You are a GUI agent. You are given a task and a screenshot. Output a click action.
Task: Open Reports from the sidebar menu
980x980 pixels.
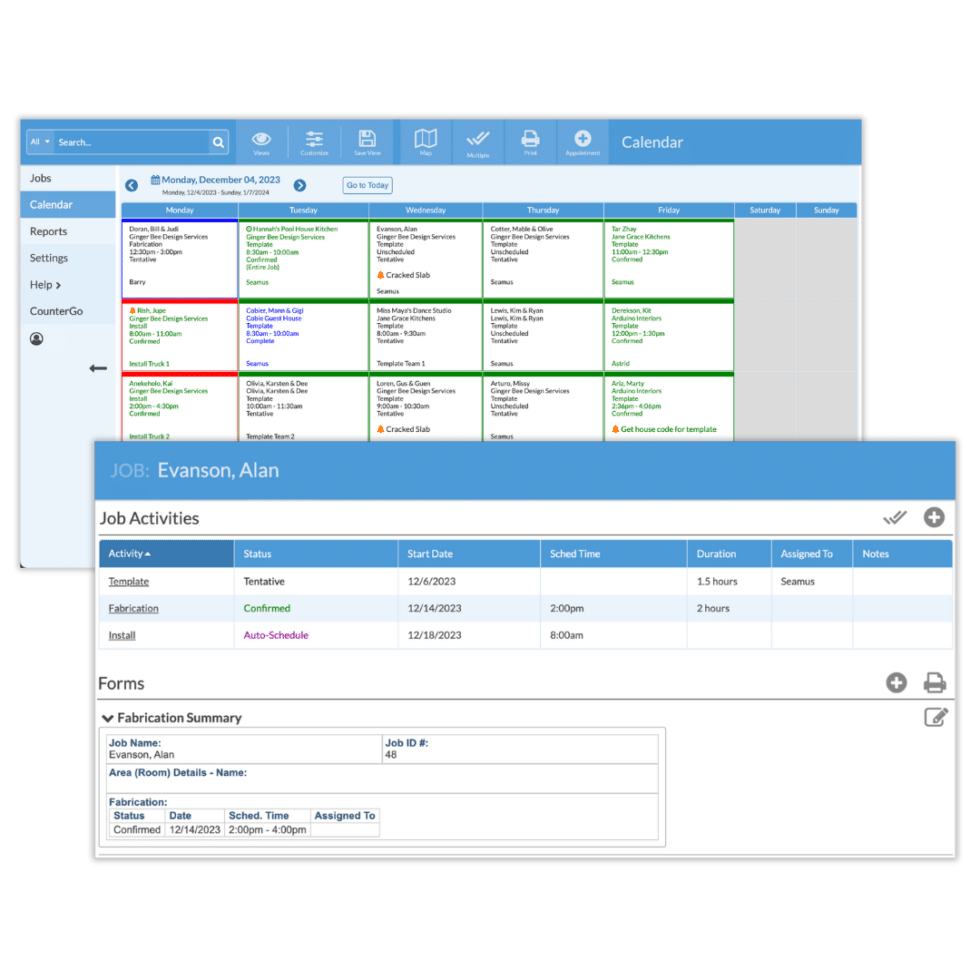point(48,231)
